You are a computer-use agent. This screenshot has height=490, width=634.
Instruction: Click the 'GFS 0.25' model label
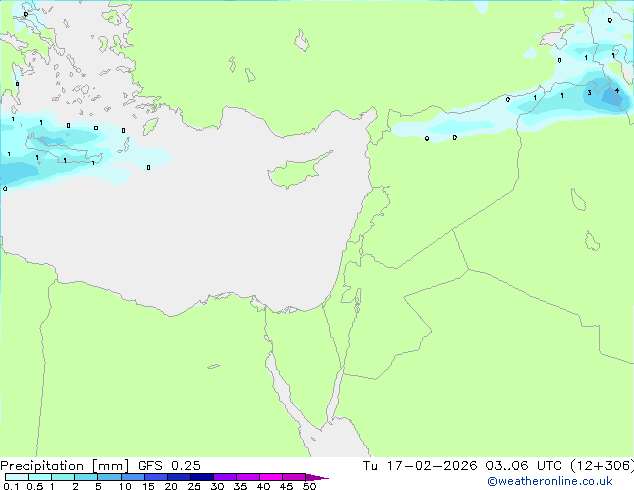click(x=169, y=466)
